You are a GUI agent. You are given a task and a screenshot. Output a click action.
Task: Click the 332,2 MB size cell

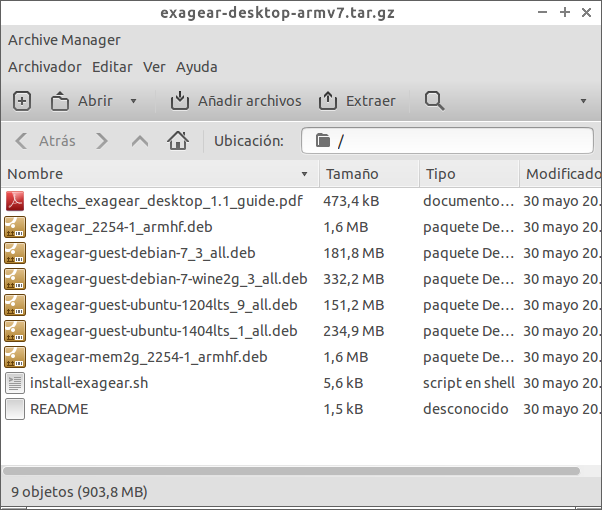coord(354,279)
